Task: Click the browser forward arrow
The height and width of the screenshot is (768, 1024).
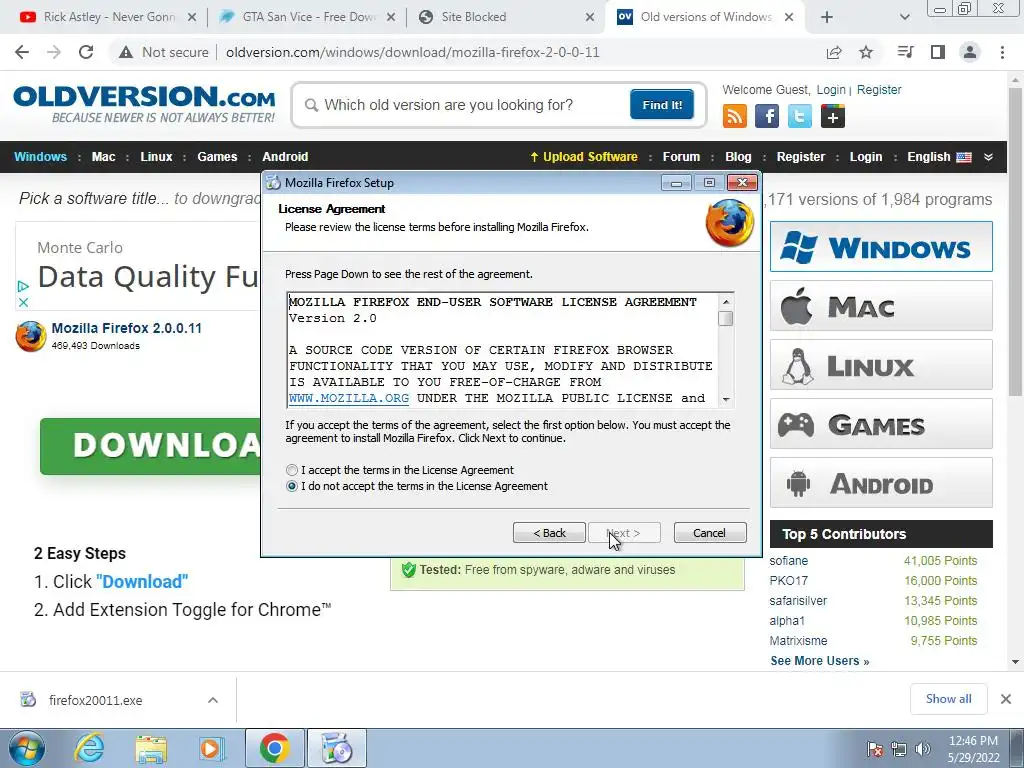Action: (54, 52)
